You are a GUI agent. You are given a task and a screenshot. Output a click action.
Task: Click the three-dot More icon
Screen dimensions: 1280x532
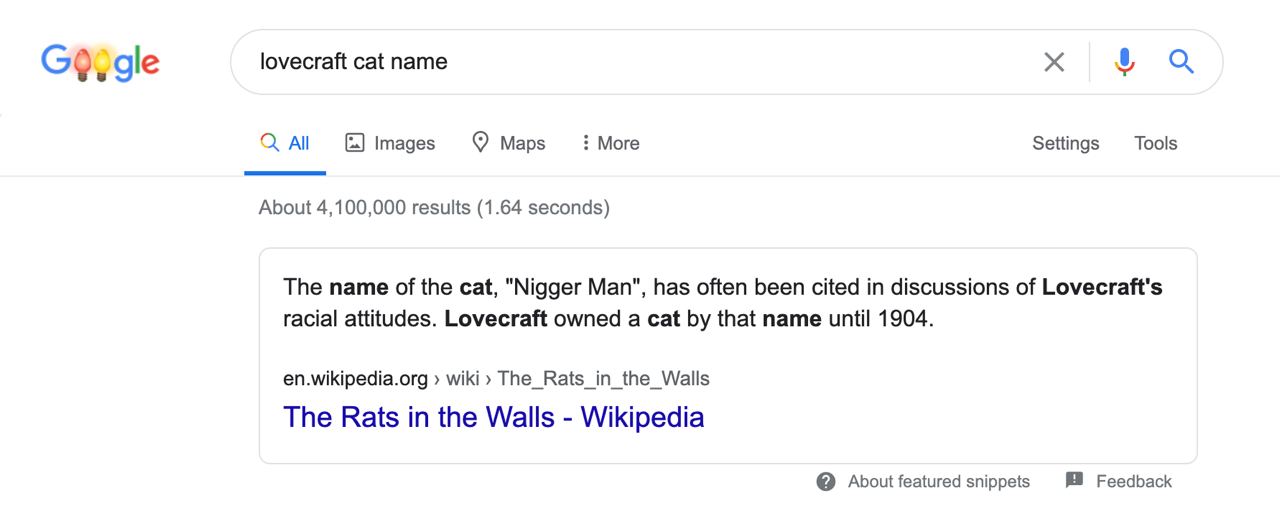(x=585, y=143)
